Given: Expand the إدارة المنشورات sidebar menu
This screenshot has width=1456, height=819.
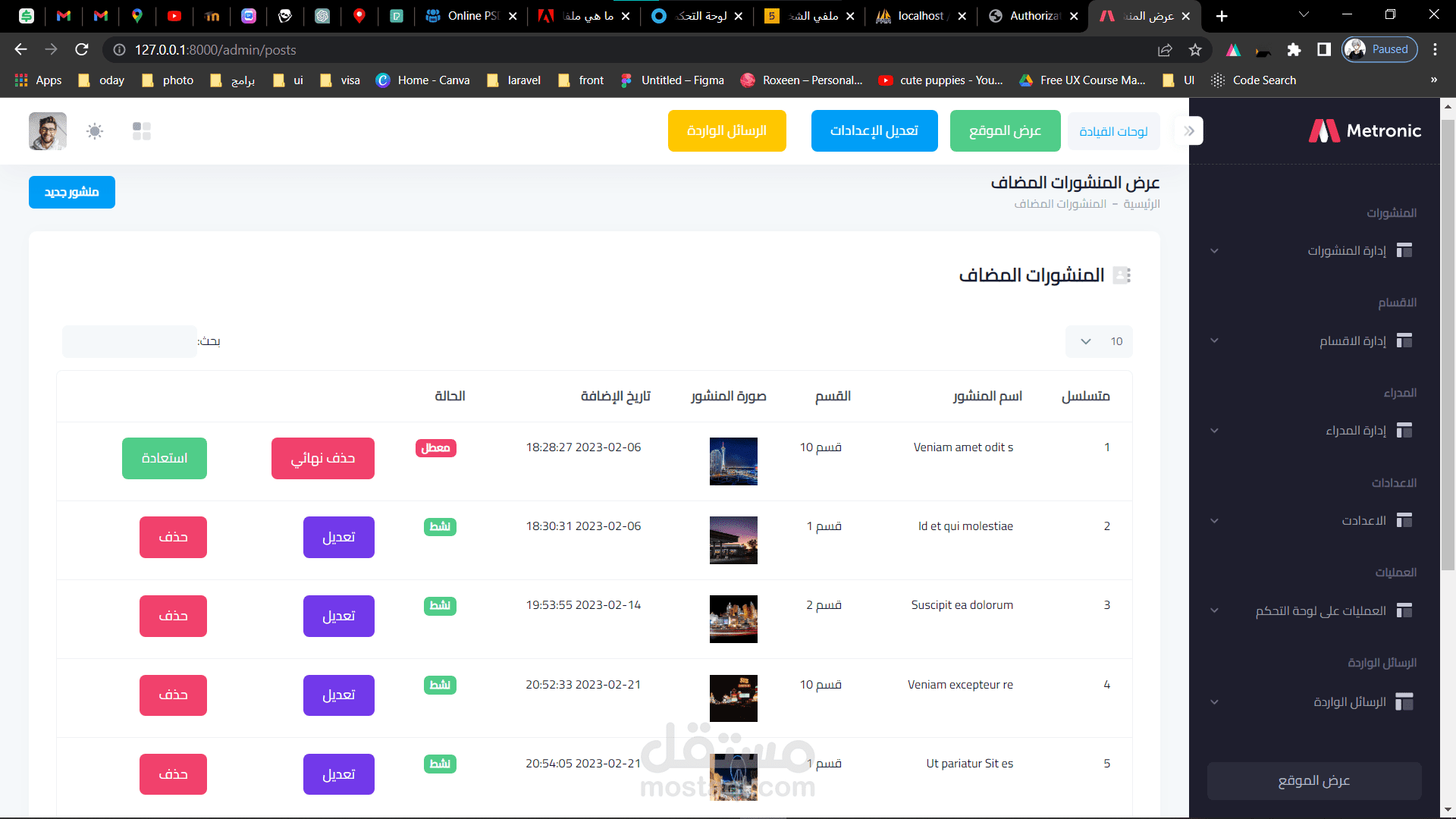Looking at the screenshot, I should [1215, 250].
